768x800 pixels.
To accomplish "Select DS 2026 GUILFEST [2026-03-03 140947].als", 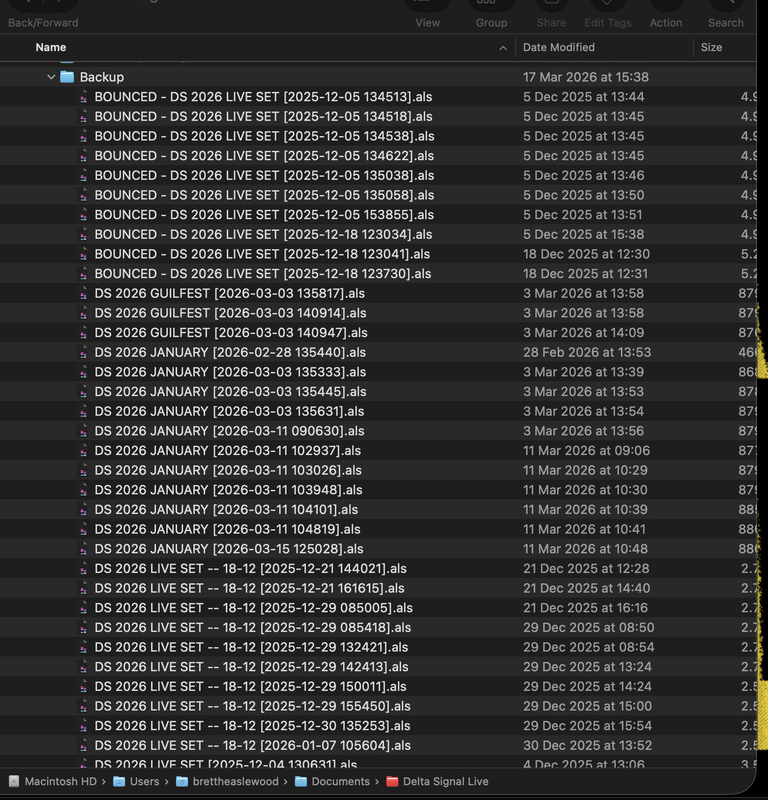I will click(231, 333).
